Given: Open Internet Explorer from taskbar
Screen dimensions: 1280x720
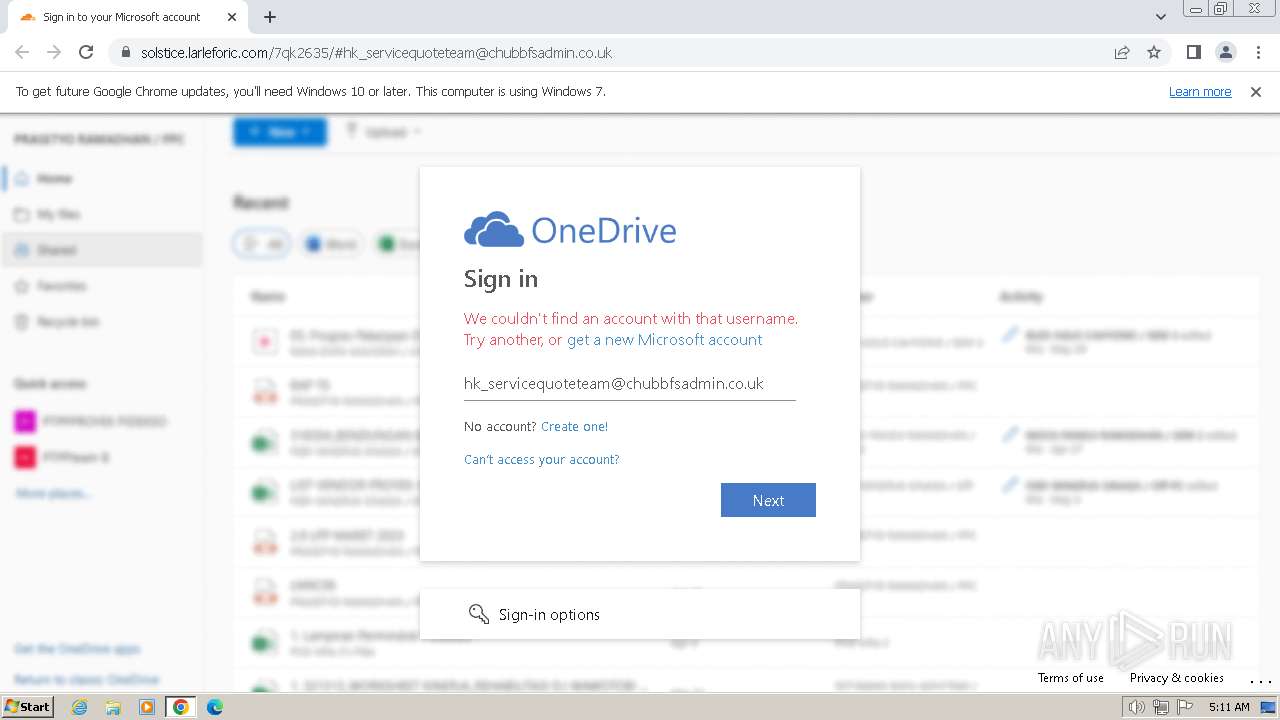Looking at the screenshot, I should point(79,707).
